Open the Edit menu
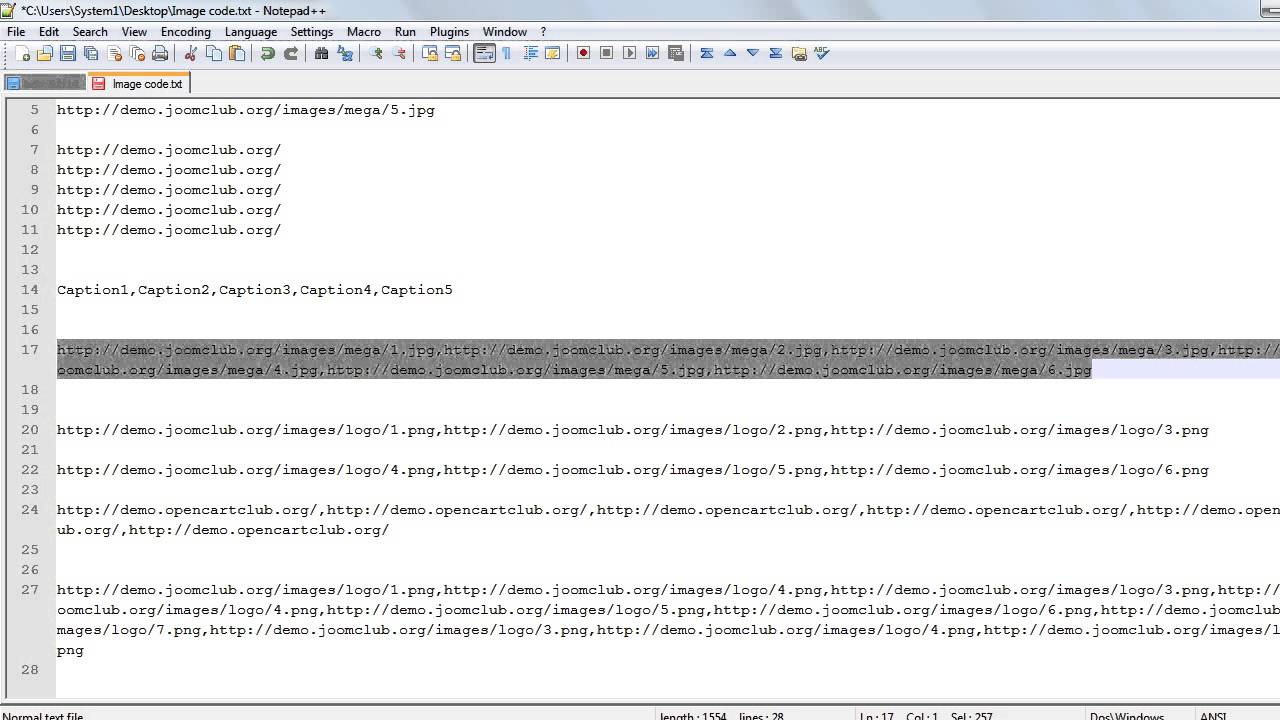Screen dimensions: 1280x720 [49, 32]
